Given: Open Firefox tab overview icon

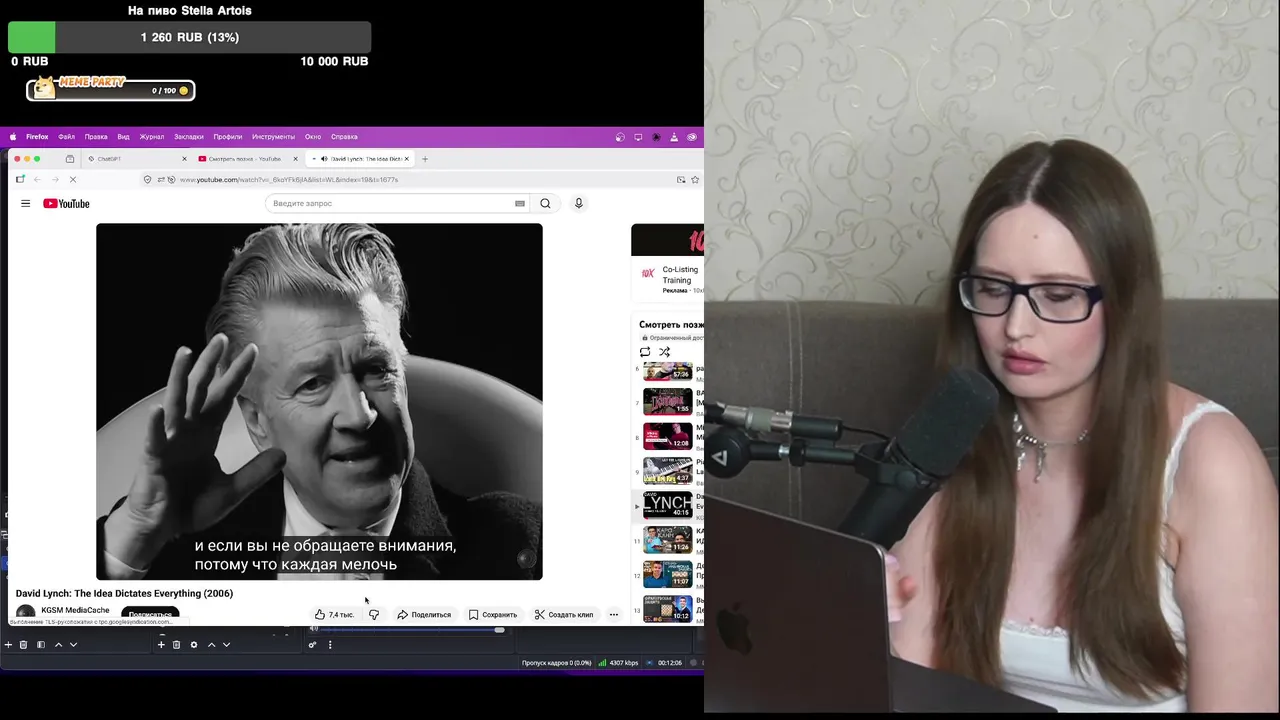Looking at the screenshot, I should (69, 159).
